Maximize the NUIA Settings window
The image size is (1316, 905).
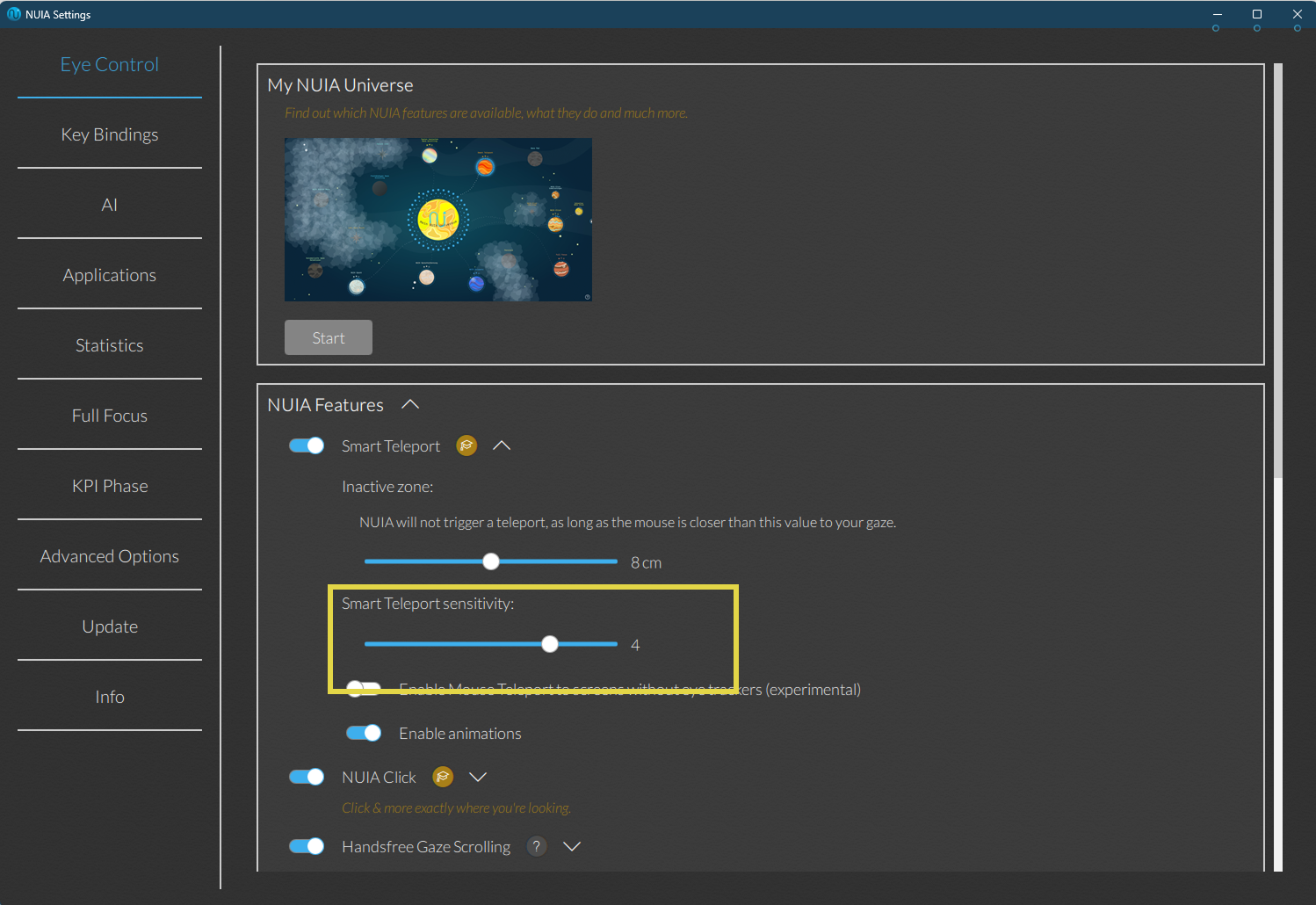1257,14
